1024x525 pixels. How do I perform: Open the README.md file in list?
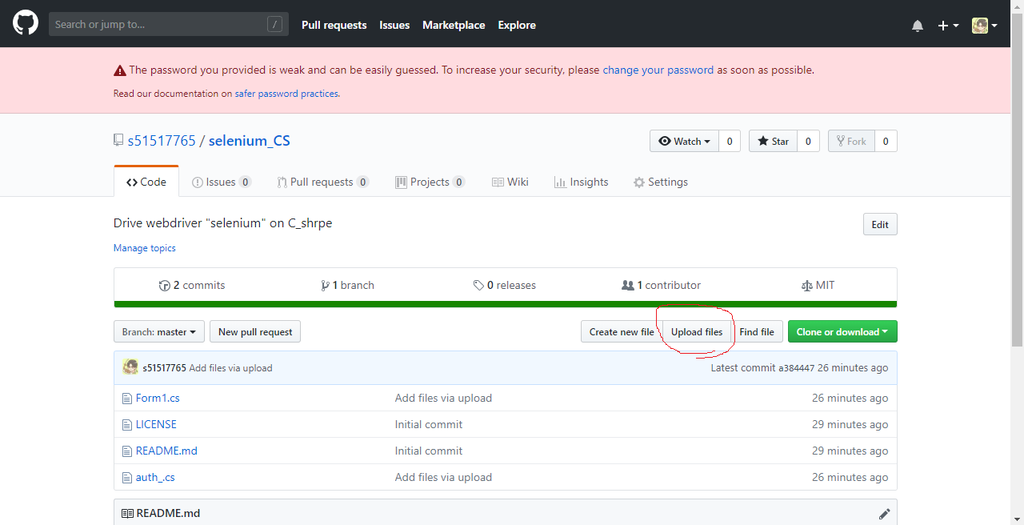(167, 451)
